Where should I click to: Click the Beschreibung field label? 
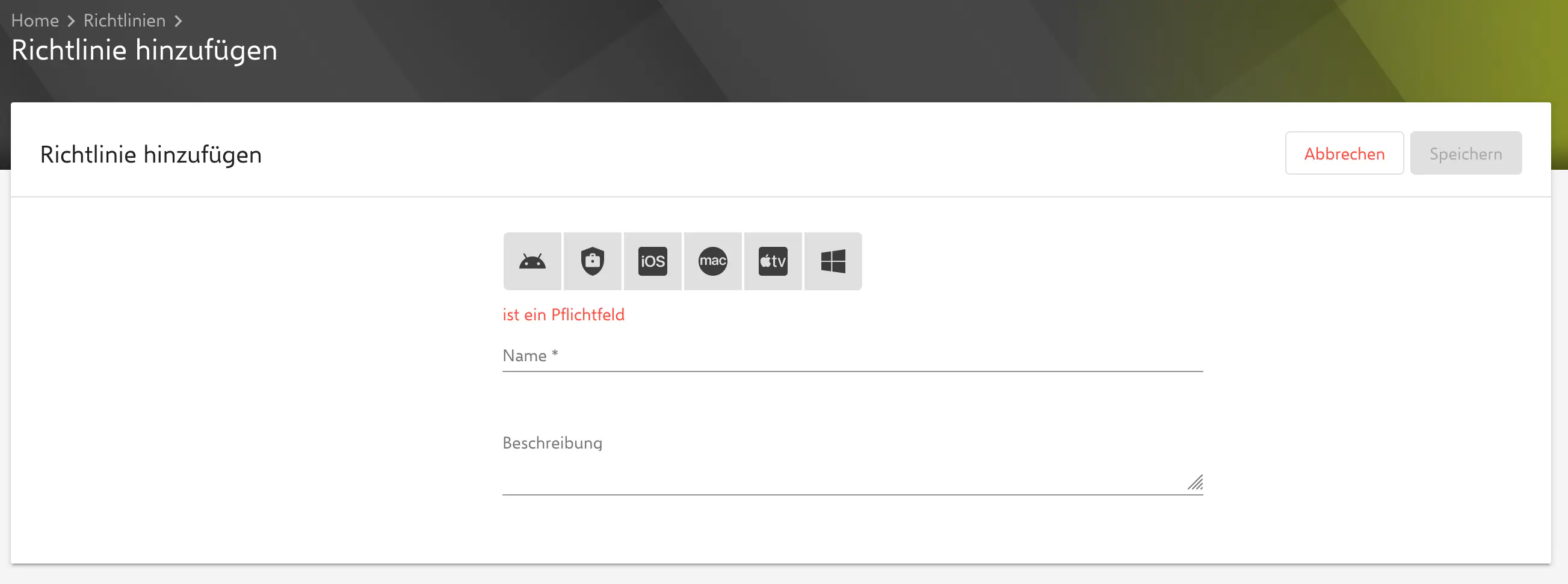click(x=552, y=443)
